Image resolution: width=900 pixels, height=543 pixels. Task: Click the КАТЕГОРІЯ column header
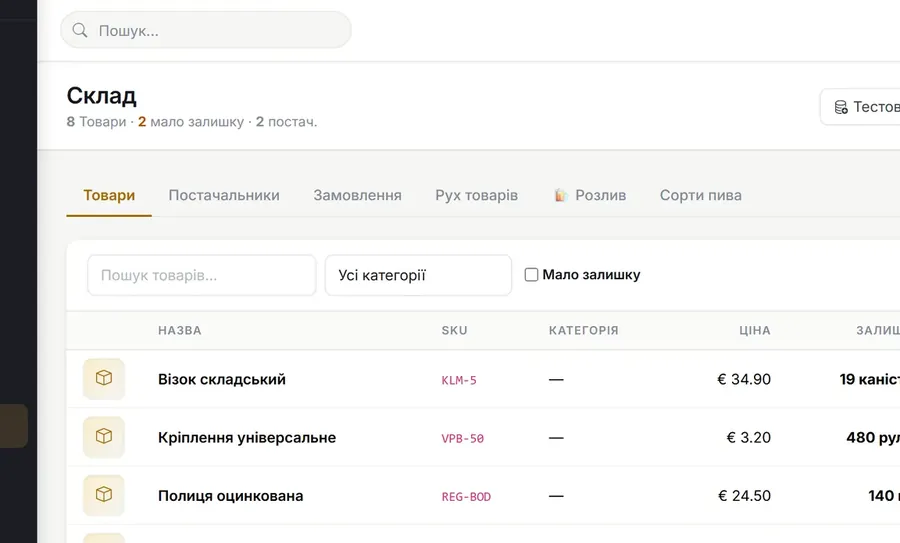coord(584,331)
